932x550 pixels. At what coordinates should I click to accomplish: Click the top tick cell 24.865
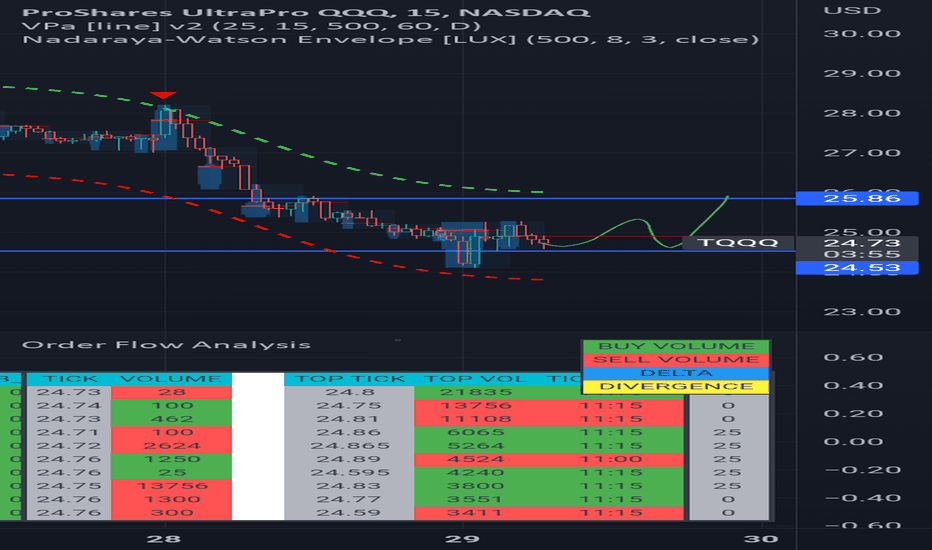(x=350, y=446)
